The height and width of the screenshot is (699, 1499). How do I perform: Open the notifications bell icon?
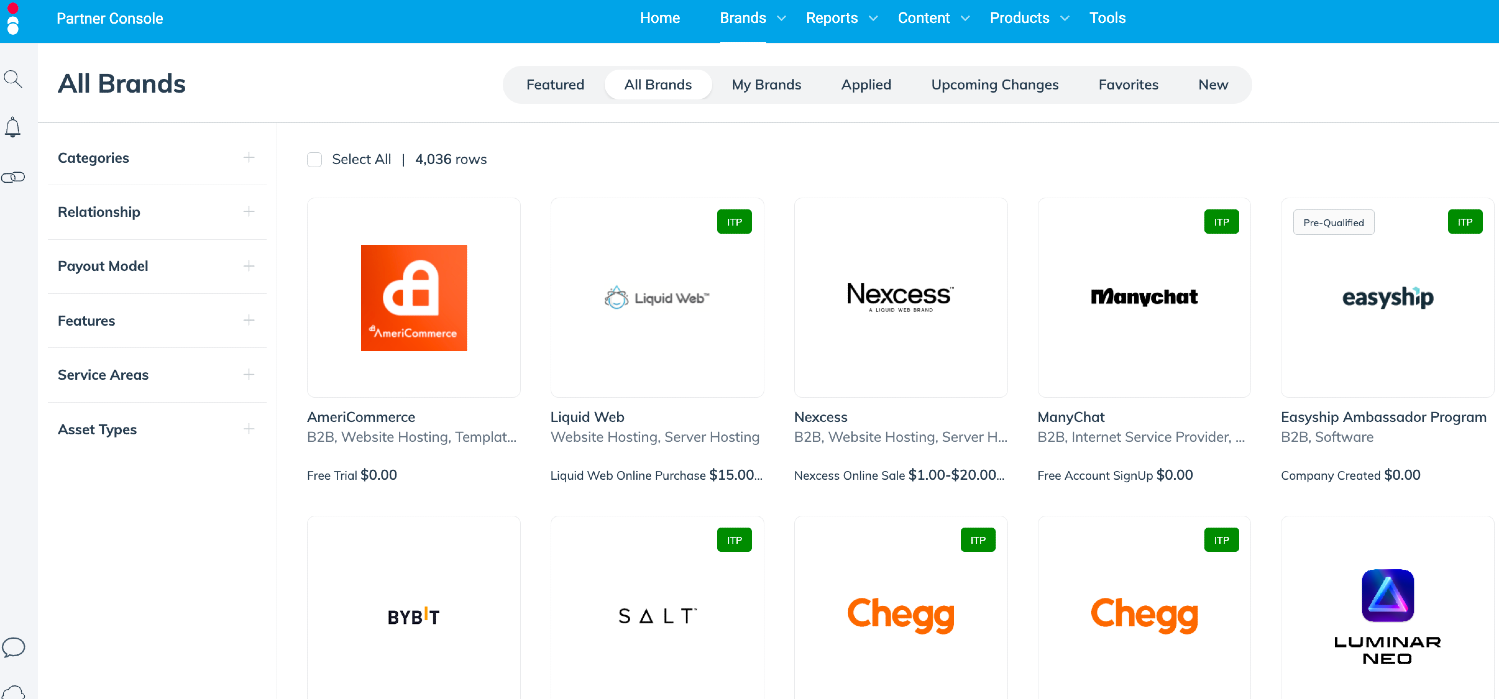coord(13,128)
